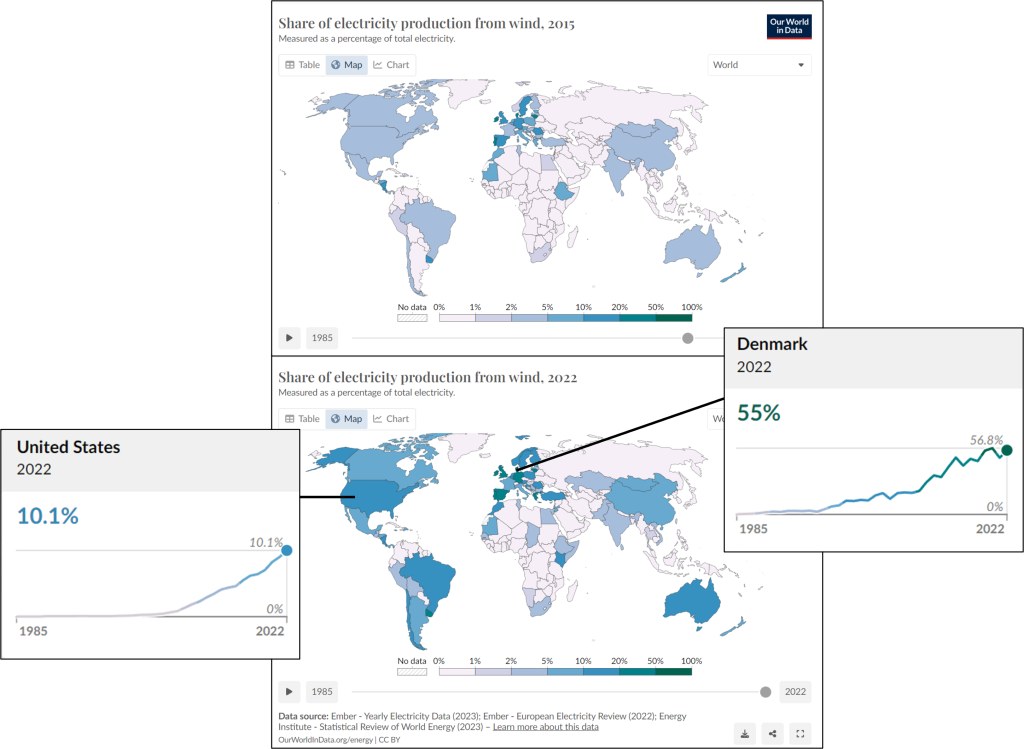Switch to the Table tab on the 2022 chart
Image resolution: width=1024 pixels, height=749 pixels.
303,418
